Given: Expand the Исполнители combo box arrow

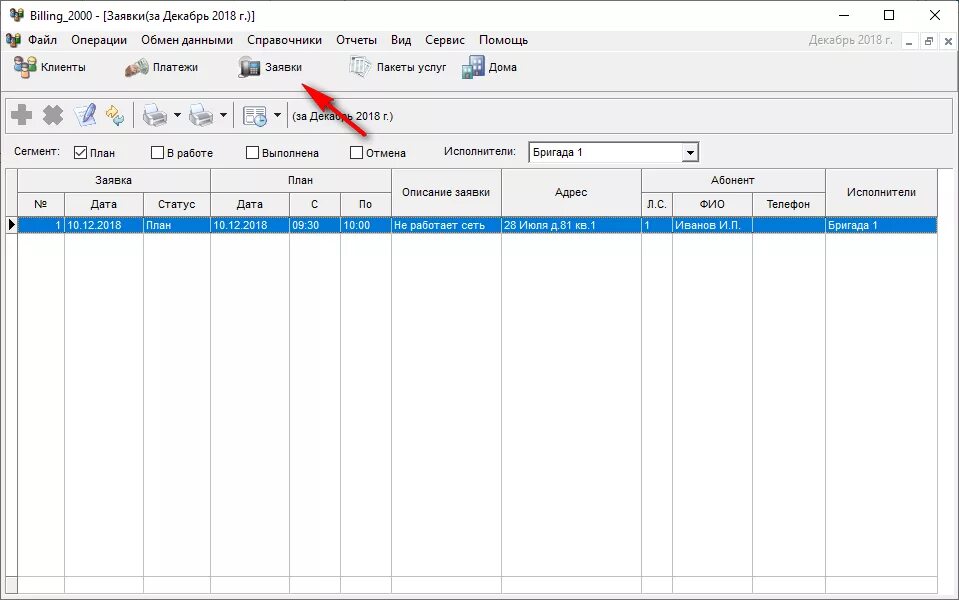Looking at the screenshot, I should (690, 152).
